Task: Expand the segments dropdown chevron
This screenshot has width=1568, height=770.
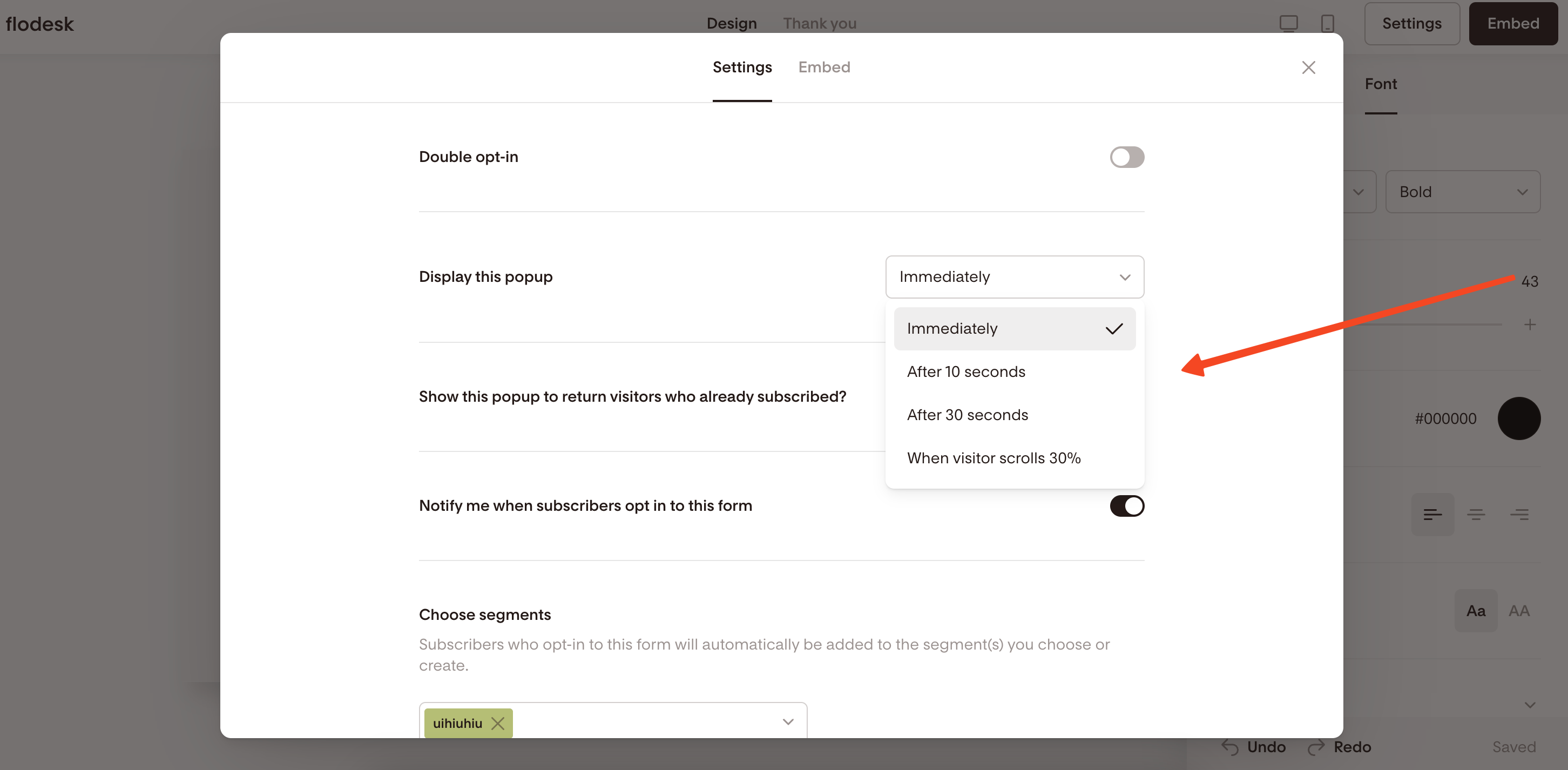Action: 788,722
